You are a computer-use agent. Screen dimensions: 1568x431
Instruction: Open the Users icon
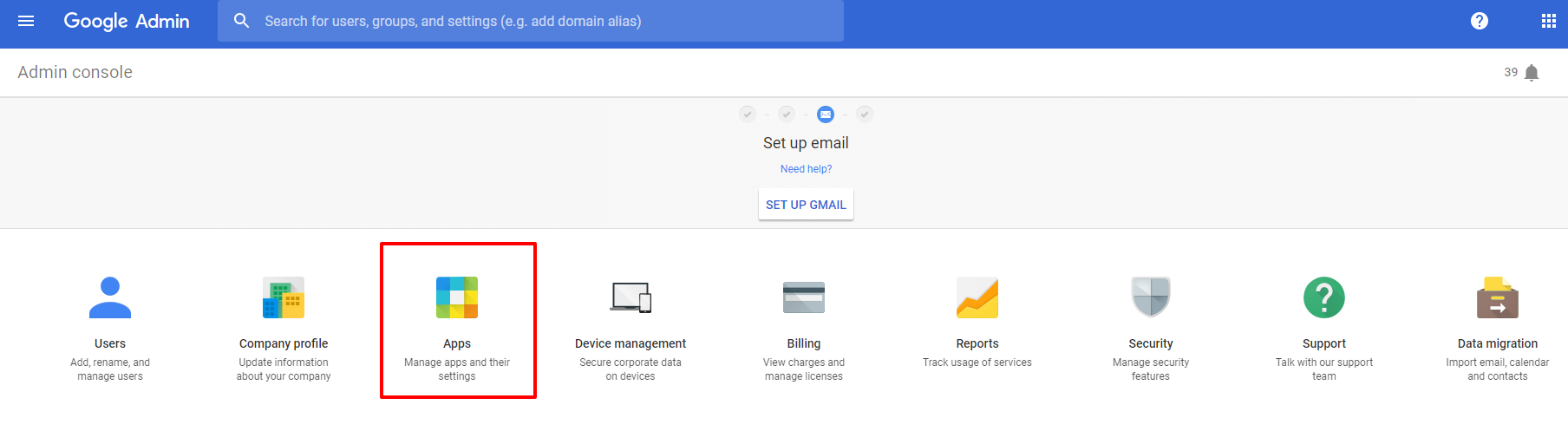(110, 297)
